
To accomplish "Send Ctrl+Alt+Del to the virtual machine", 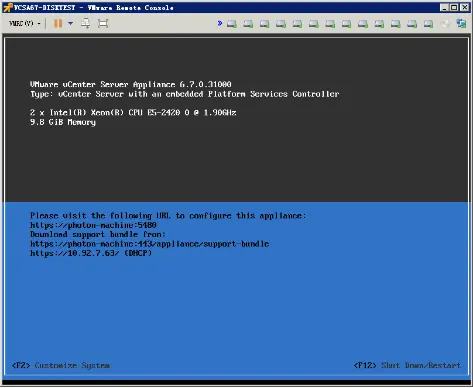I will tap(86, 23).
